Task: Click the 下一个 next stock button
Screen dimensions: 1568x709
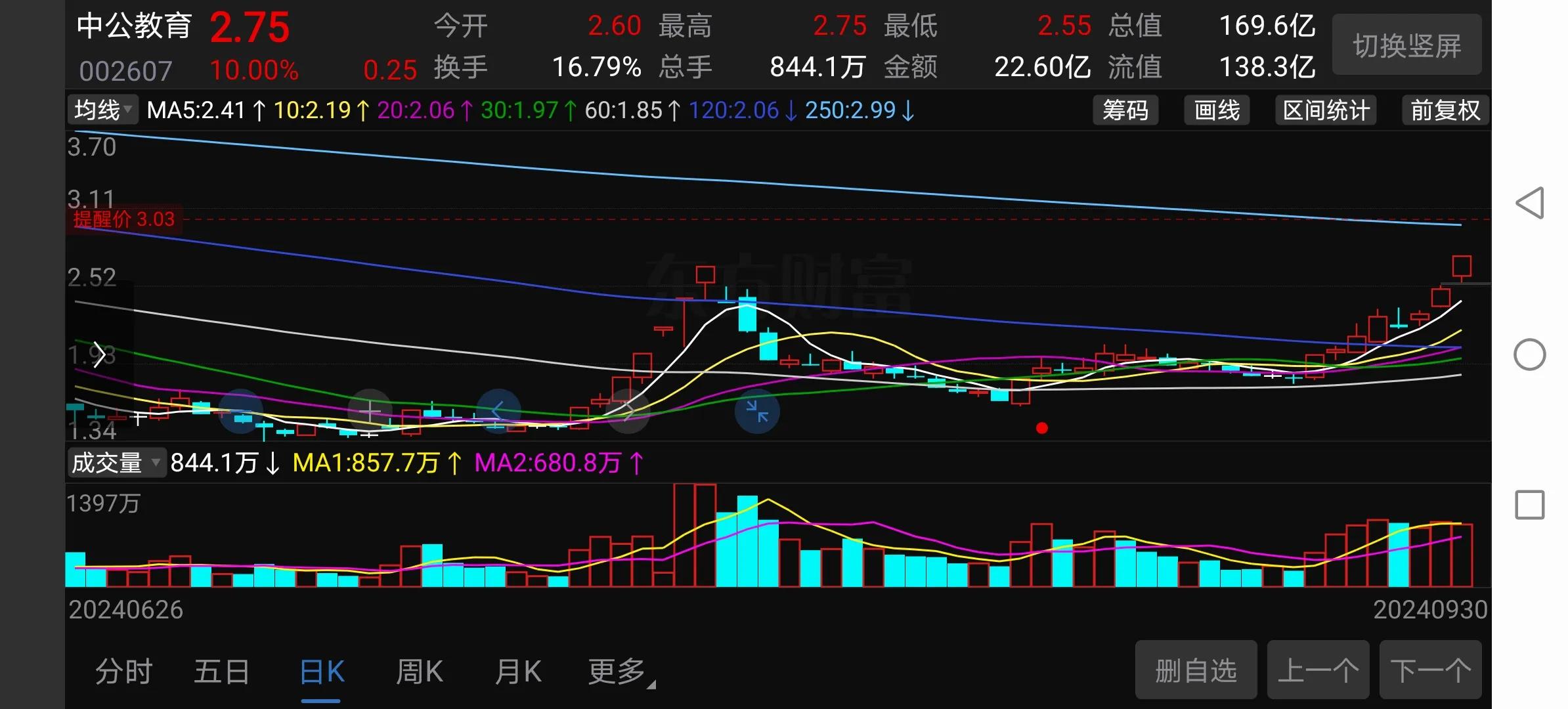Action: tap(1430, 670)
